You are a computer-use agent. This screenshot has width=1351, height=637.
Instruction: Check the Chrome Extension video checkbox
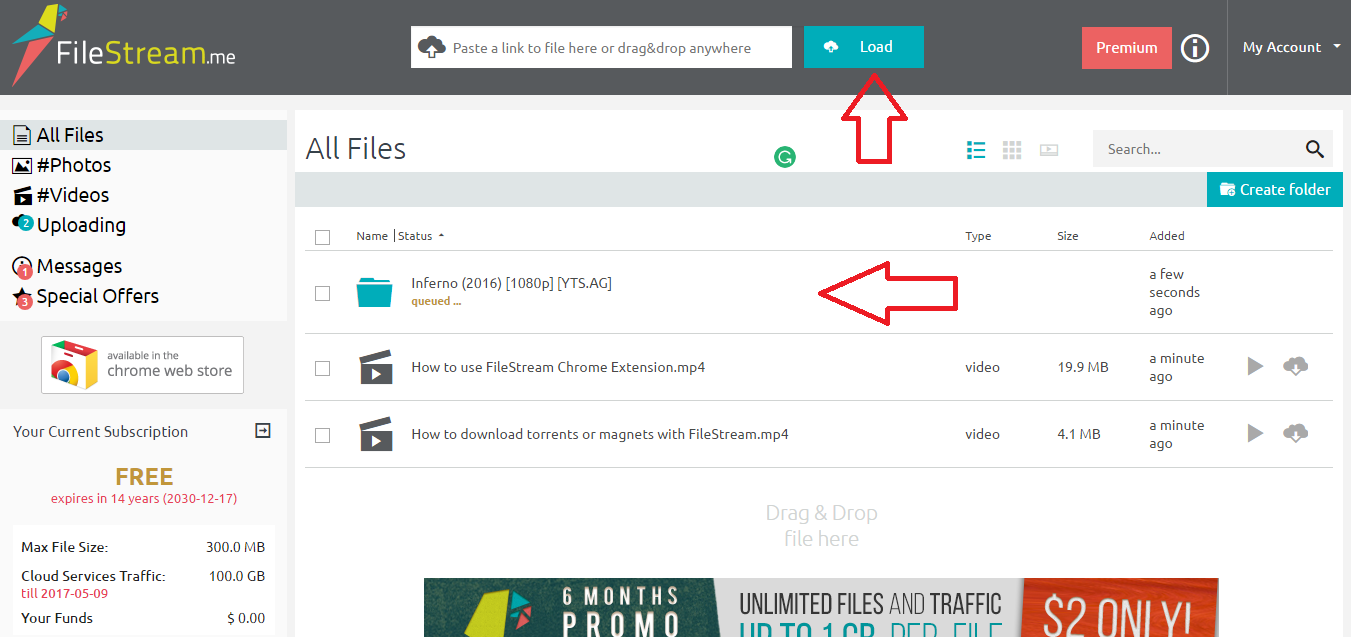(322, 368)
